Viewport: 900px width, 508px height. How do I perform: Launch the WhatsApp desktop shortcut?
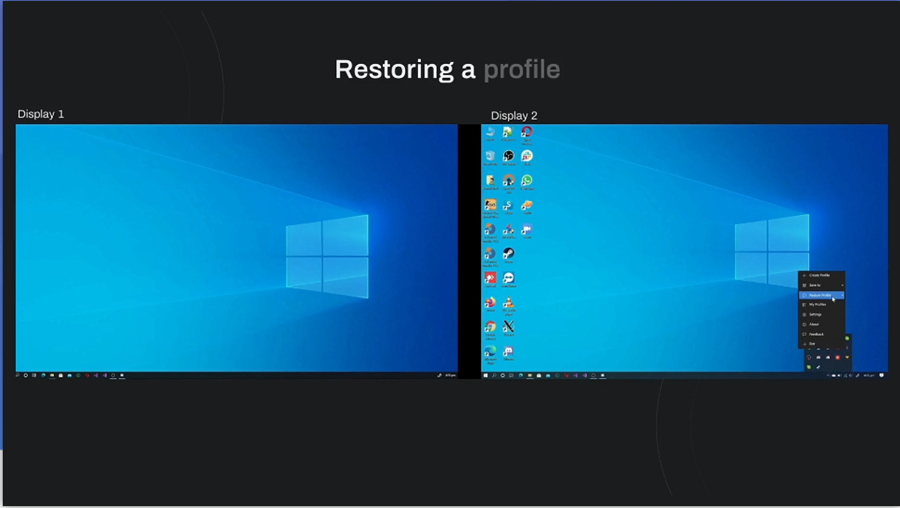[x=526, y=182]
